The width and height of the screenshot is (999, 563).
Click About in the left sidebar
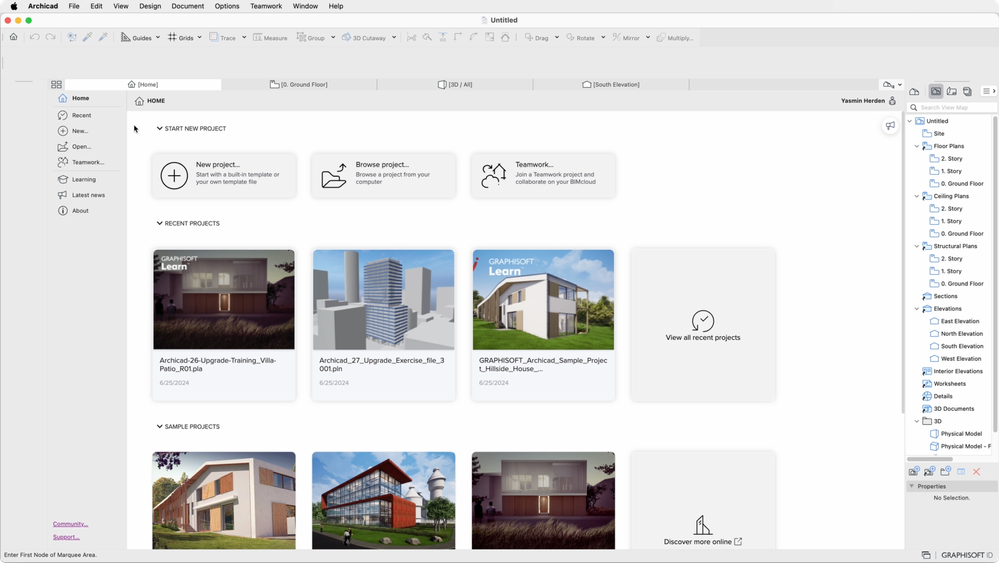[x=74, y=211]
